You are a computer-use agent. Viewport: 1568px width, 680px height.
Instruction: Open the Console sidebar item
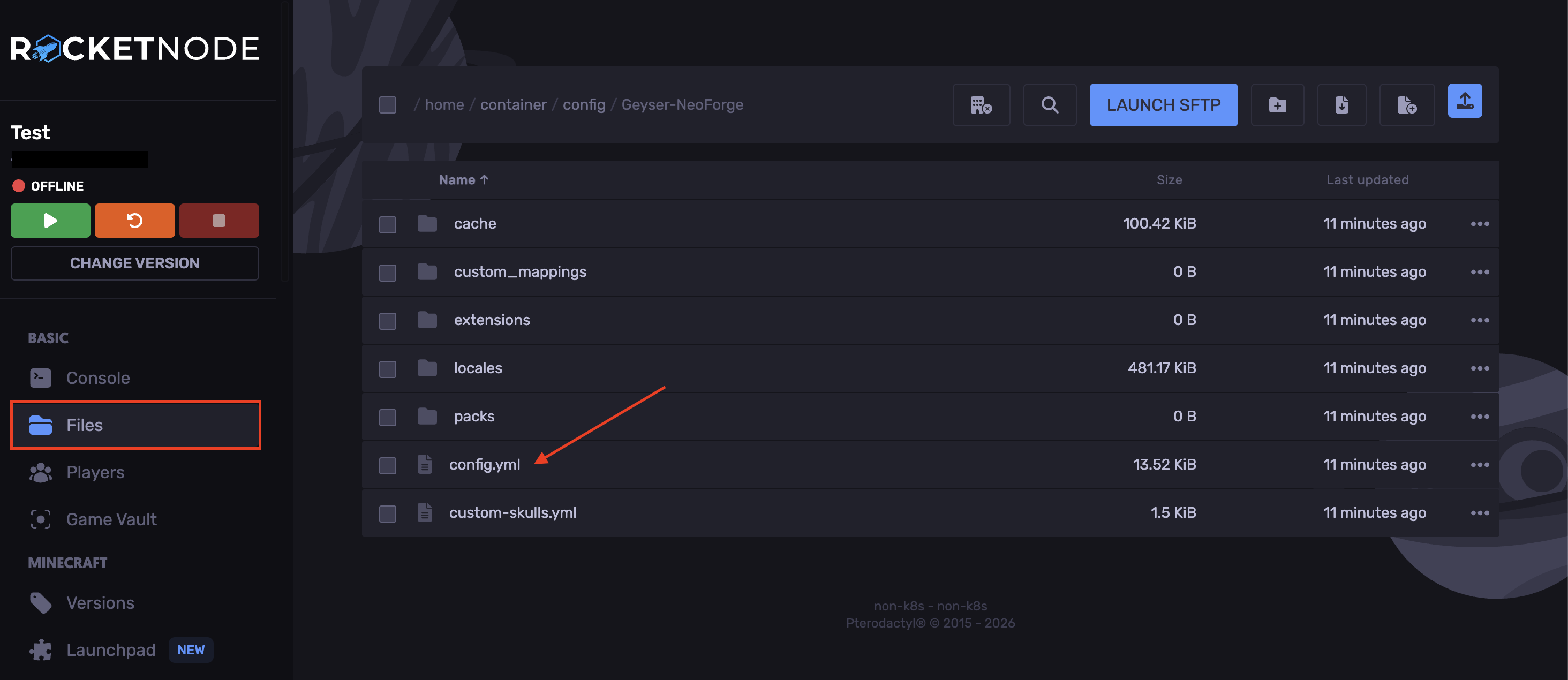pyautogui.click(x=97, y=378)
